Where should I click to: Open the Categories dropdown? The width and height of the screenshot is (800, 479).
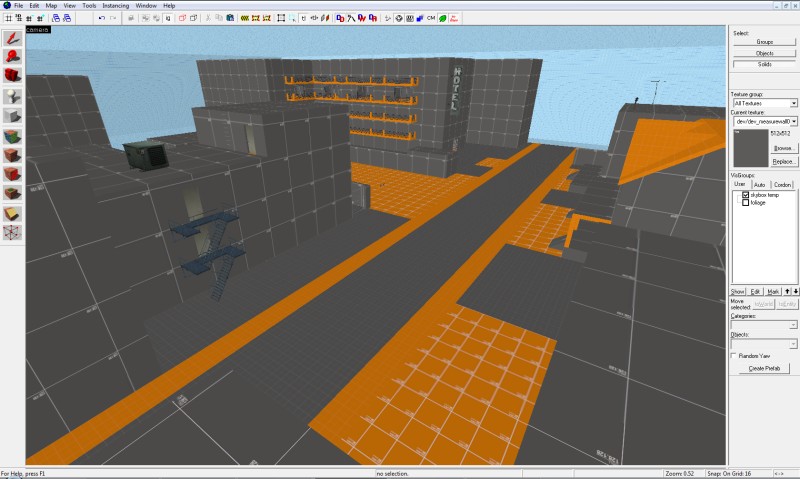tap(764, 325)
